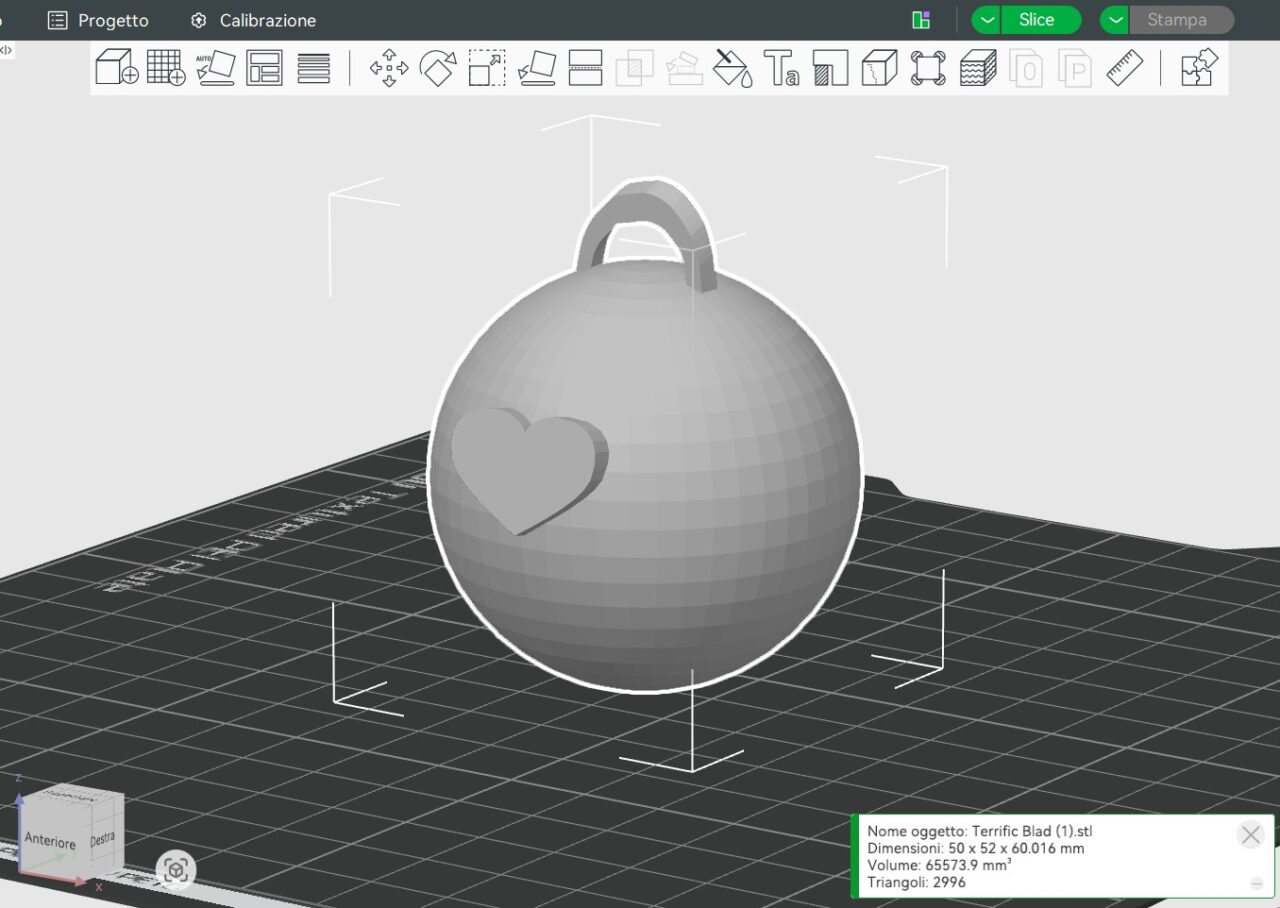The width and height of the screenshot is (1280, 908).
Task: Open the Cut tool
Action: click(x=585, y=68)
